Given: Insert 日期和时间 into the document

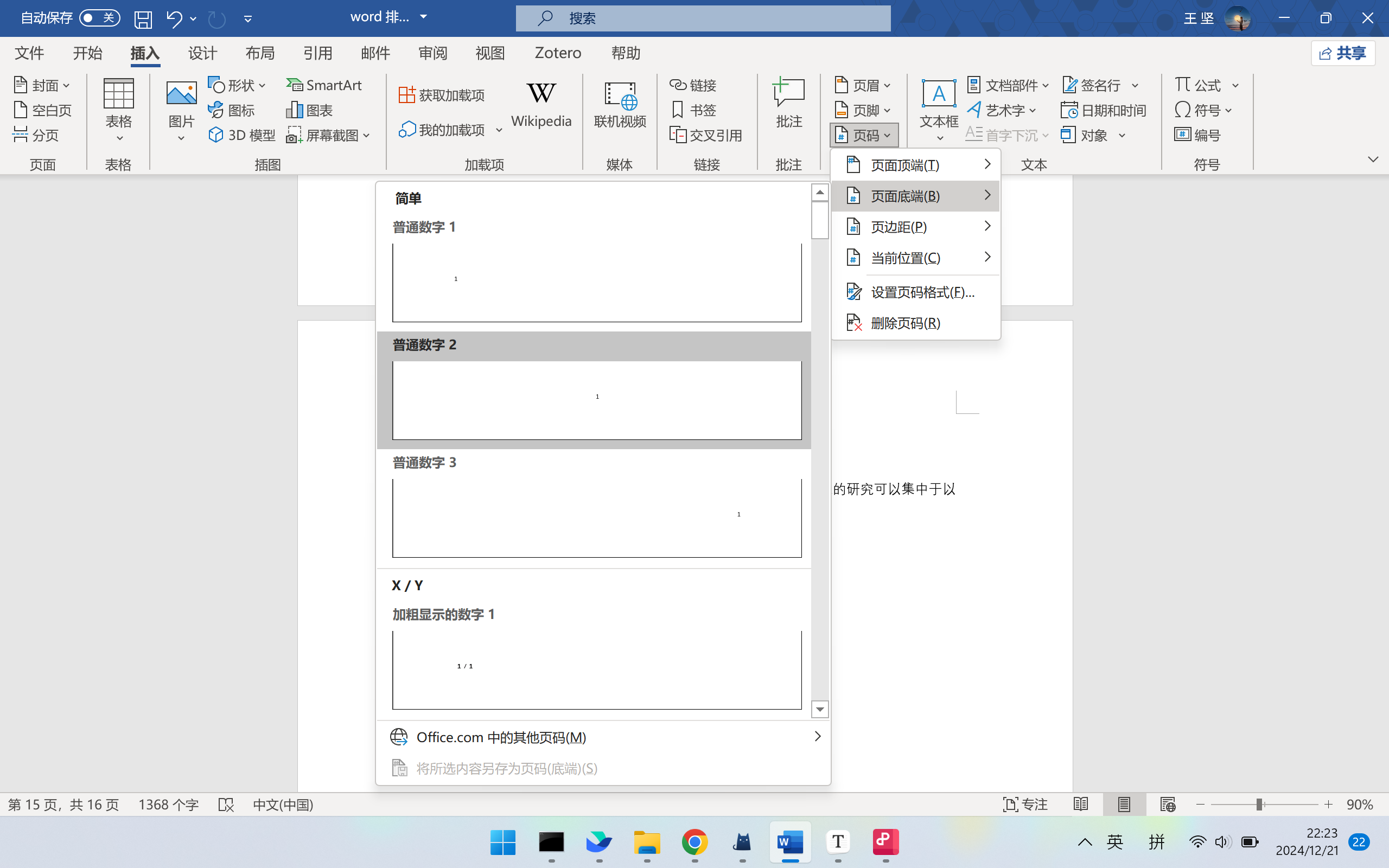Looking at the screenshot, I should [1103, 110].
